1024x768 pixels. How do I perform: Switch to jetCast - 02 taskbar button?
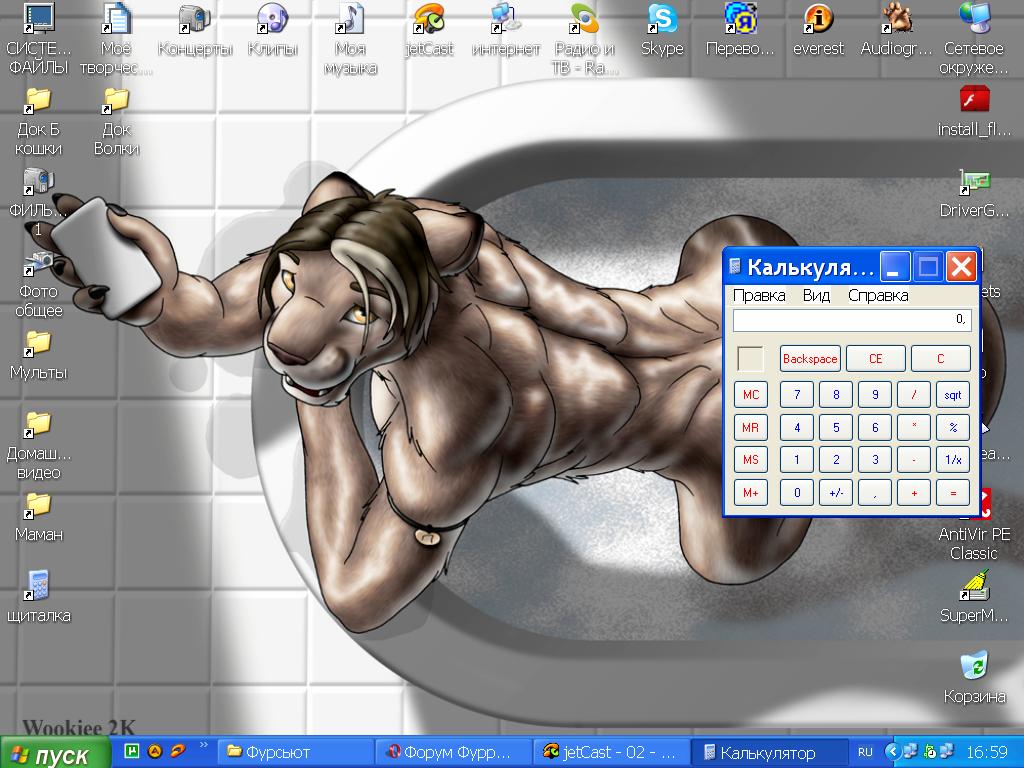(612, 752)
